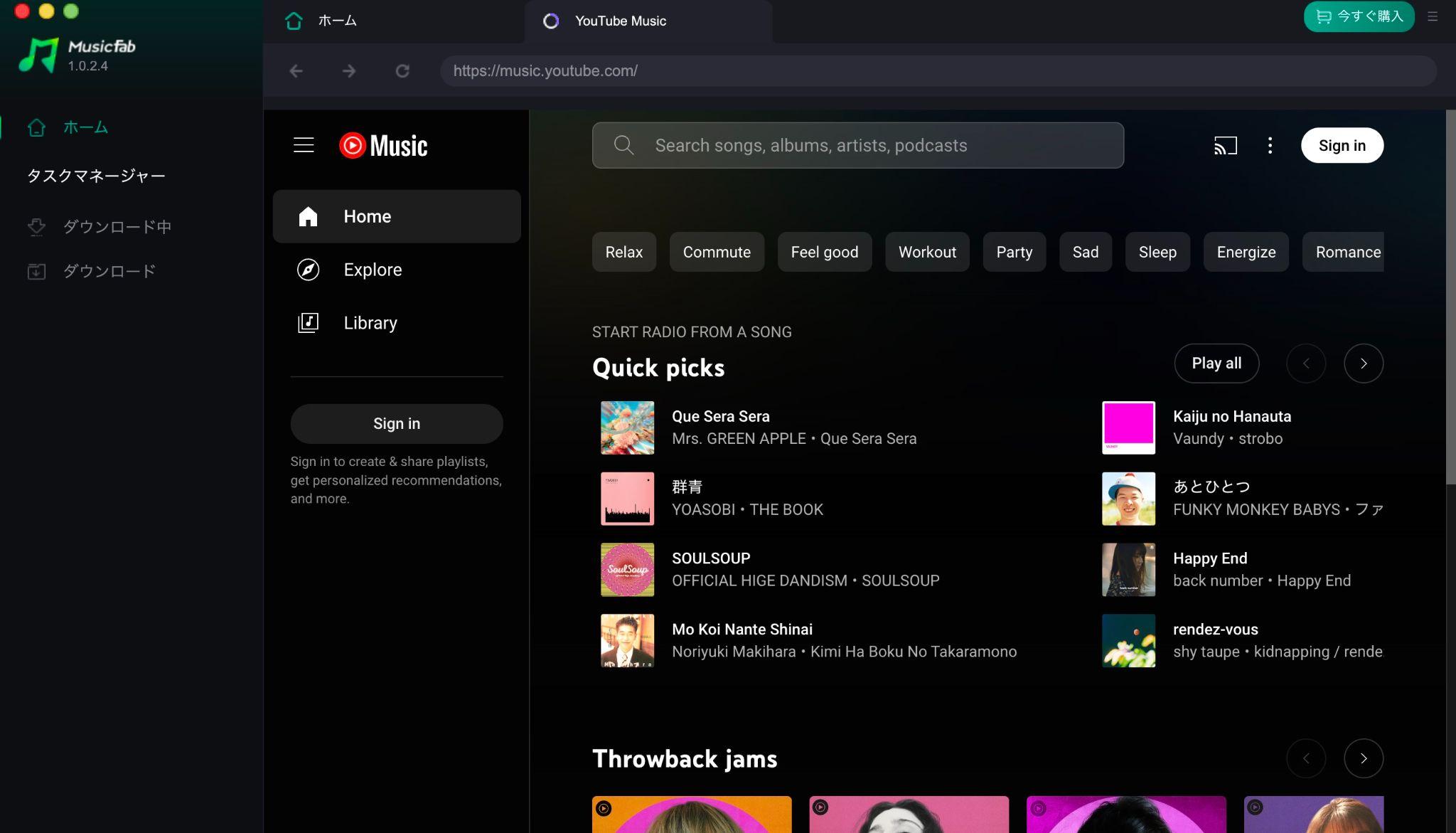The width and height of the screenshot is (1456, 833).
Task: Select the Party mood chip
Action: (x=1015, y=252)
